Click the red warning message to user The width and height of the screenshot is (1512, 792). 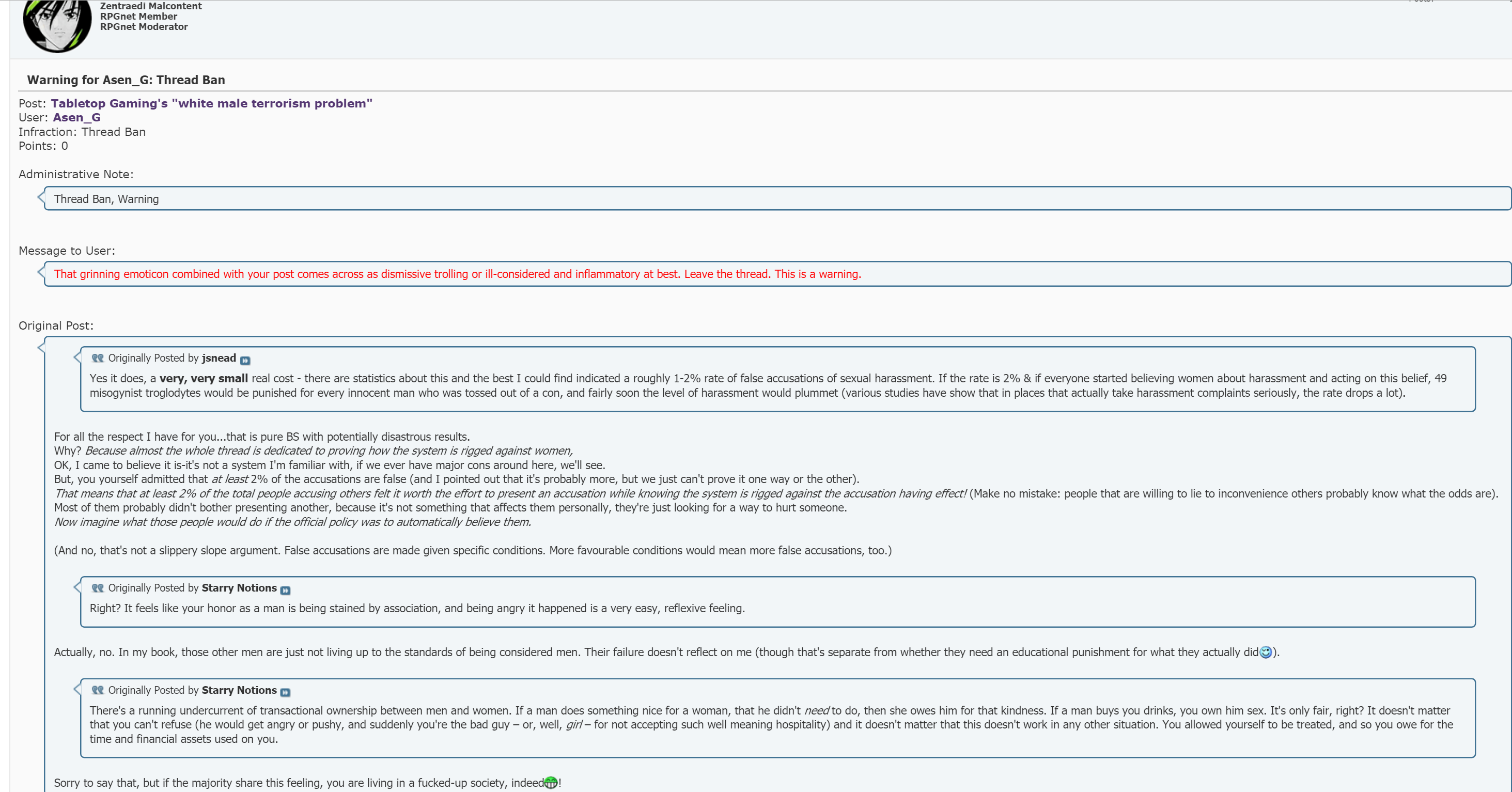point(458,274)
